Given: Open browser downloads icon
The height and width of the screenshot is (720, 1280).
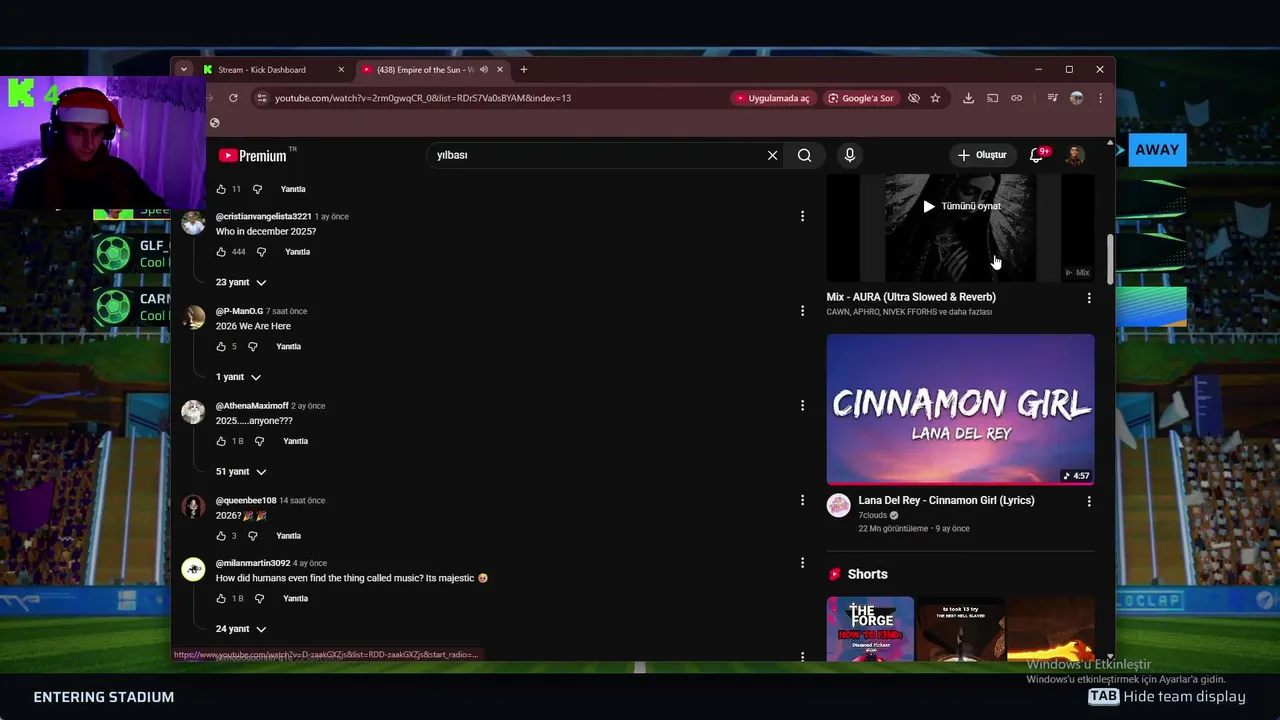Looking at the screenshot, I should coord(968,98).
